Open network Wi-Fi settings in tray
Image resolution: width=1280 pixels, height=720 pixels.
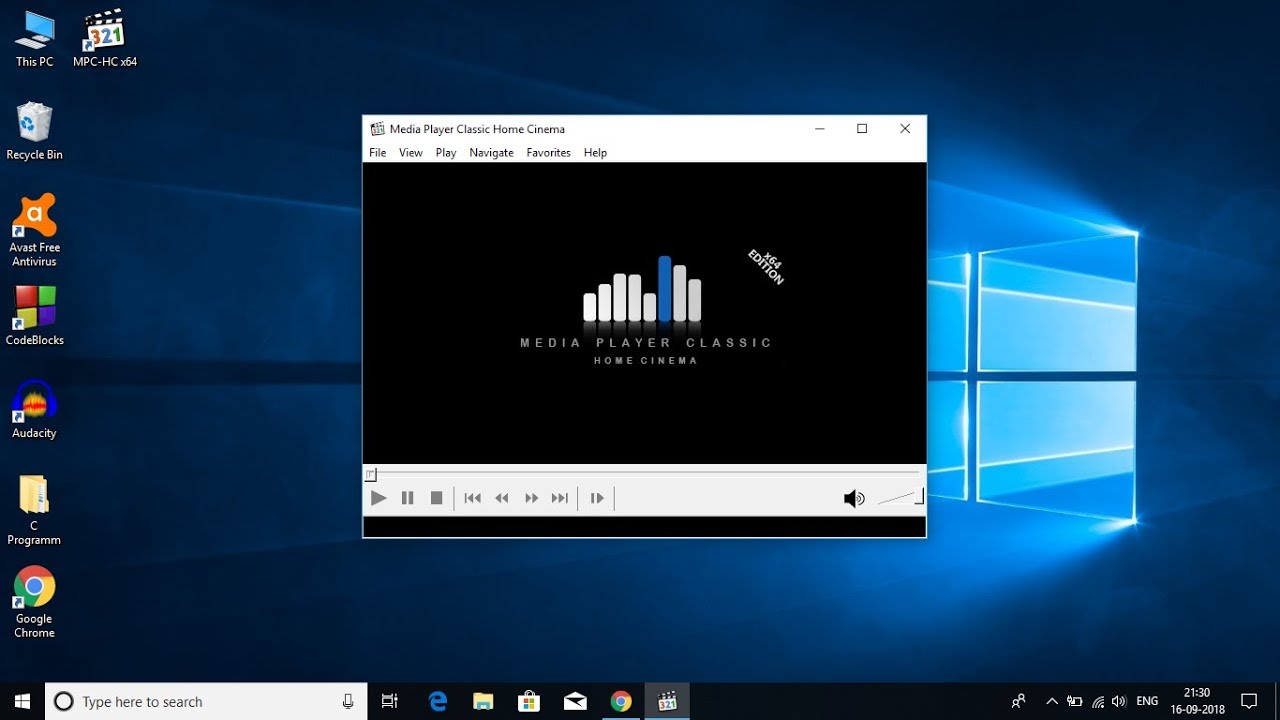click(1098, 701)
